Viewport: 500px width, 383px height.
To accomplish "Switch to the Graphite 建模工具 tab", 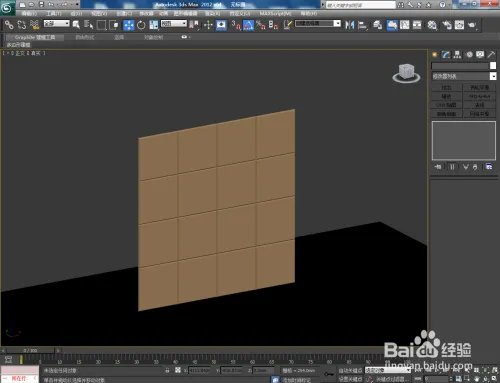I will (35, 37).
